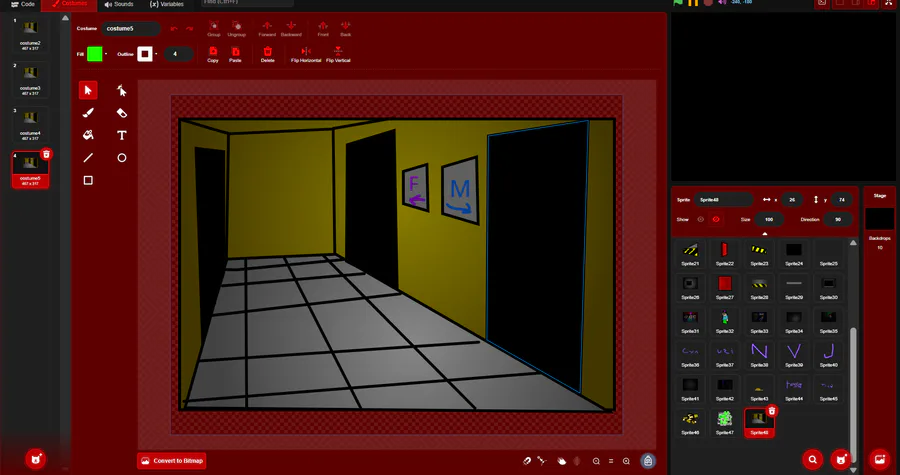Screen dimensions: 900x475
Task: Select the Rectangle tool
Action: click(x=88, y=180)
